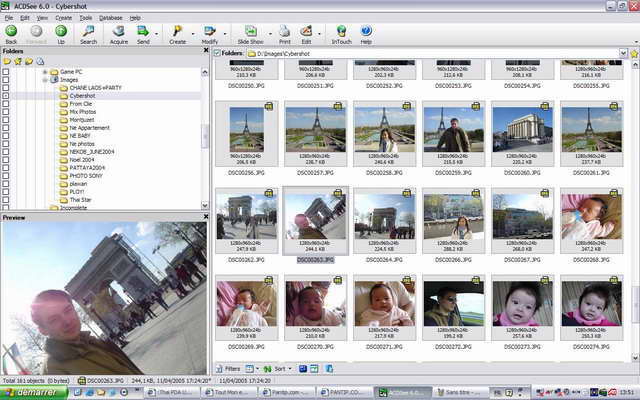Screen dimensions: 640x400
Task: Switch to Pantip.com taskbar window
Action: point(287,392)
